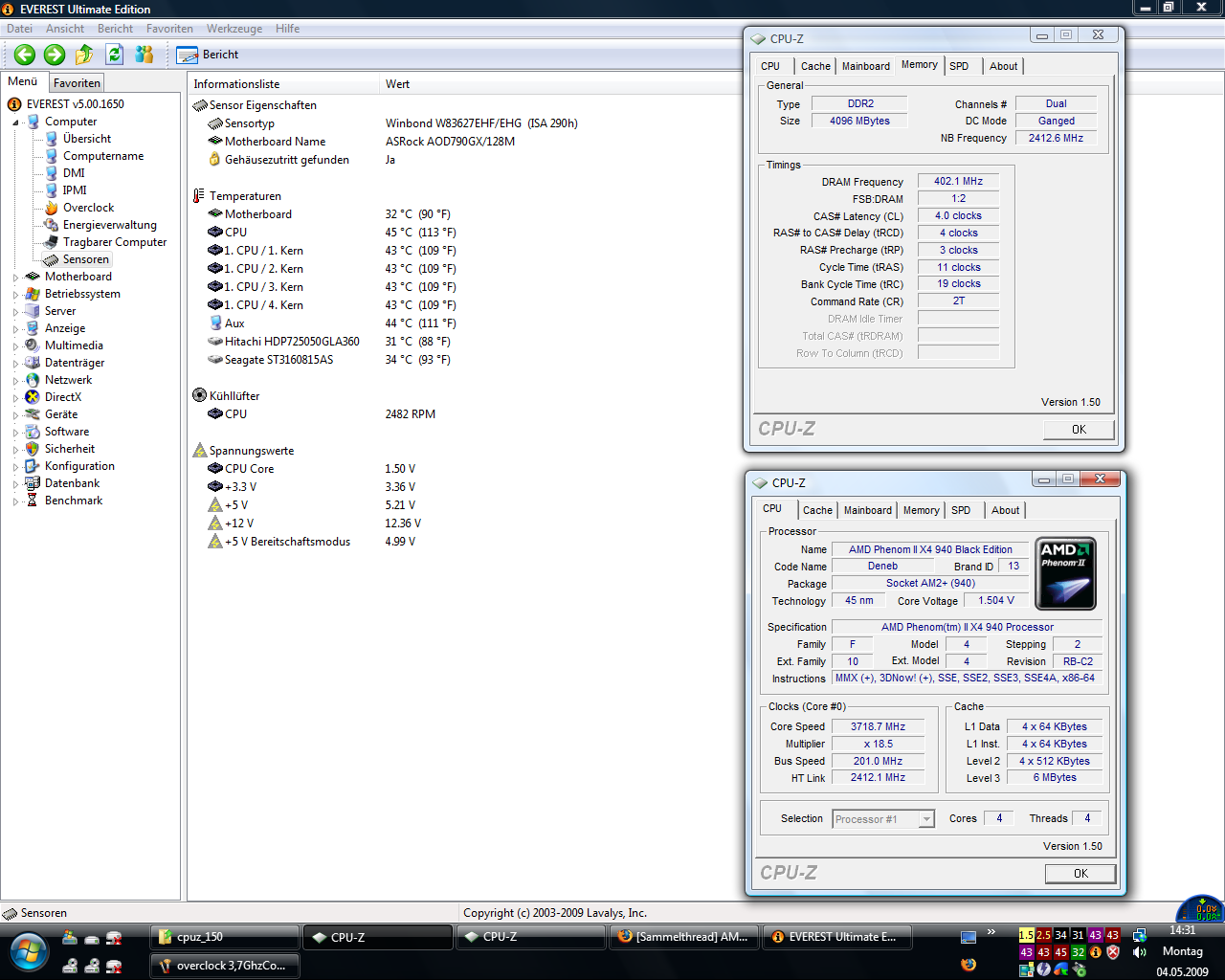Screen dimensions: 1225x980
Task: Click the Informationsliste column header
Action: (284, 84)
